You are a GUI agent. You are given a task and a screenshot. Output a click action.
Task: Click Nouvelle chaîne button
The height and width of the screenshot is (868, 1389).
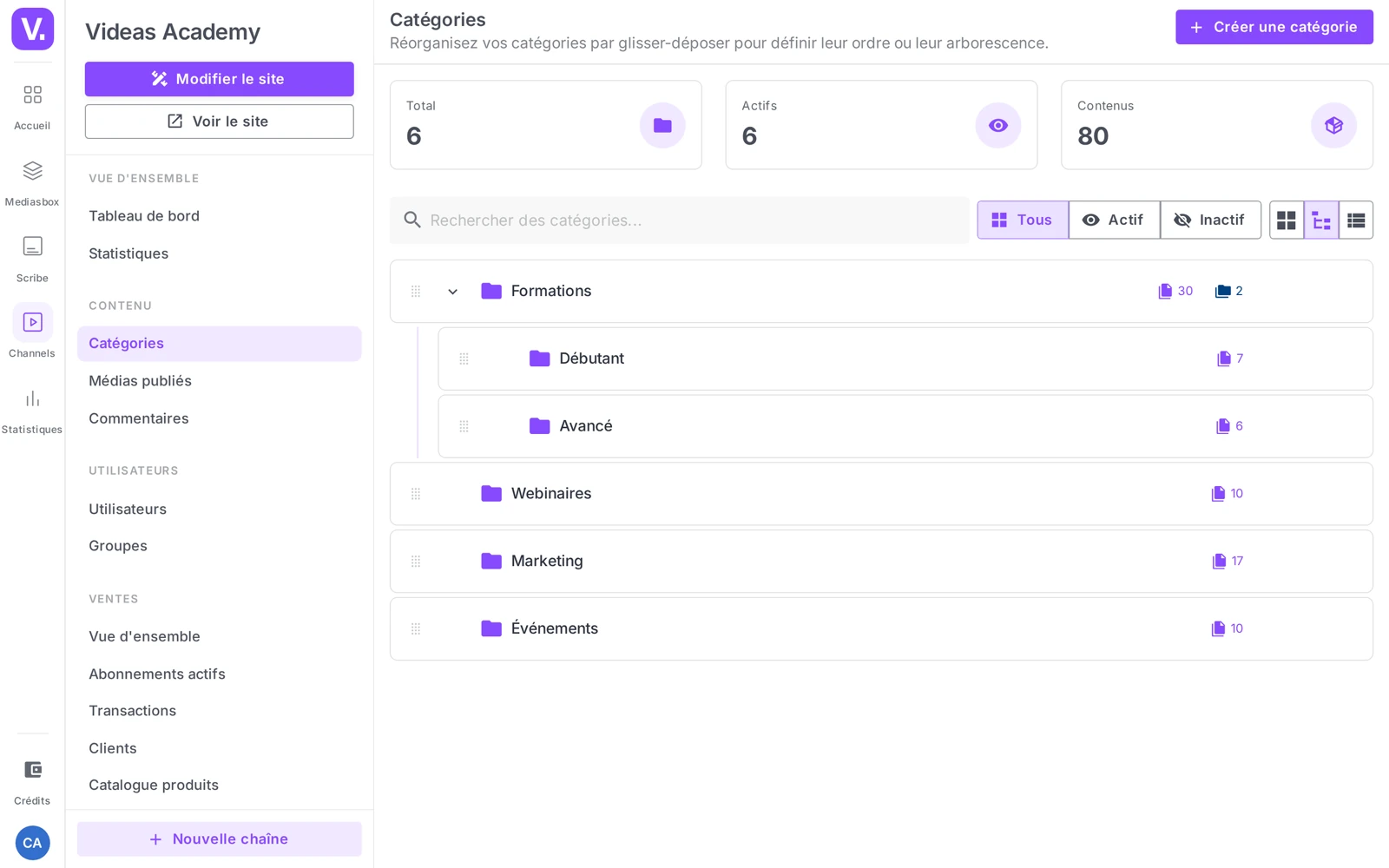click(x=219, y=839)
